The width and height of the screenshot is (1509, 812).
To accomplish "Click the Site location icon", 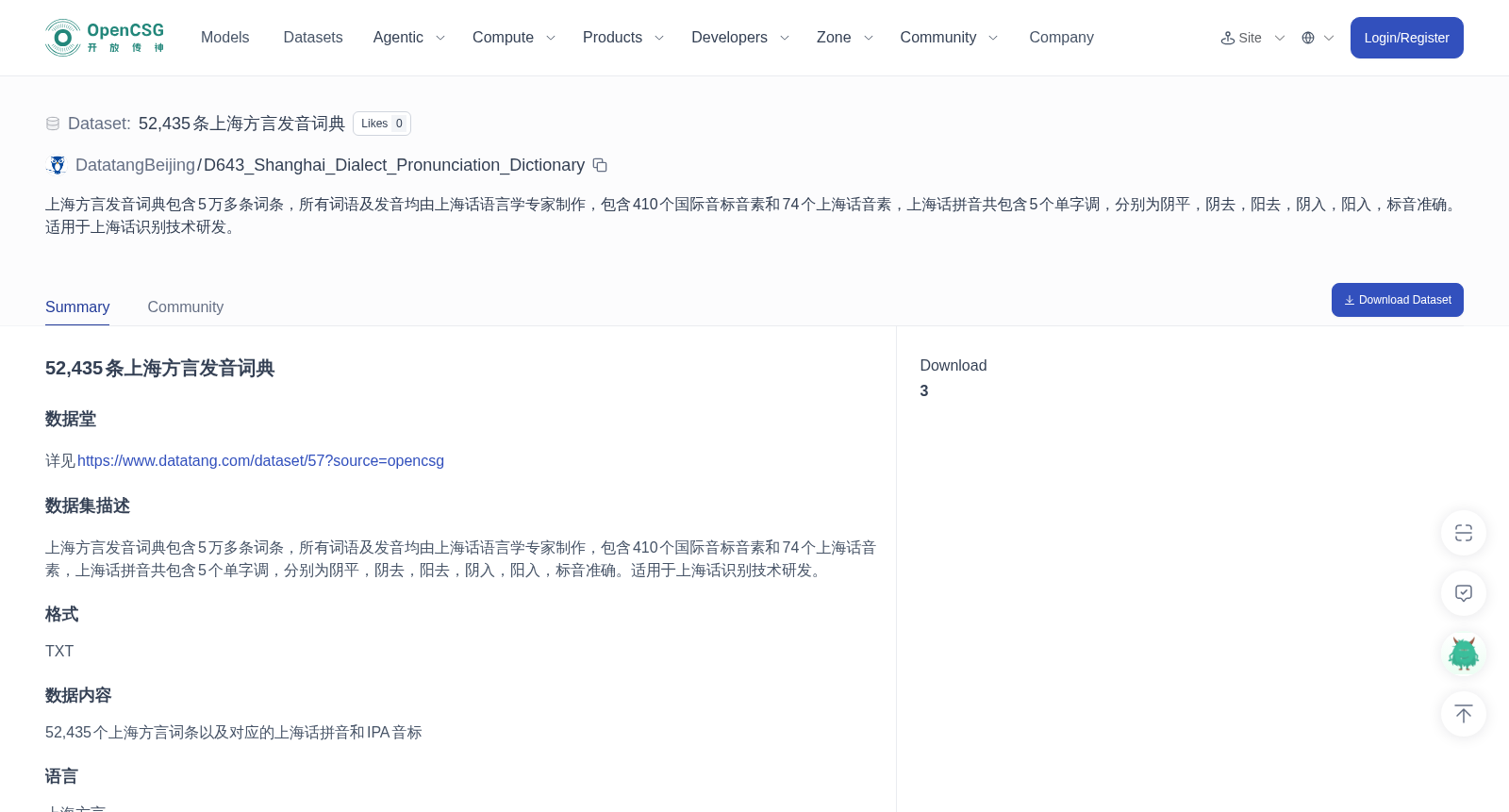I will [x=1228, y=38].
